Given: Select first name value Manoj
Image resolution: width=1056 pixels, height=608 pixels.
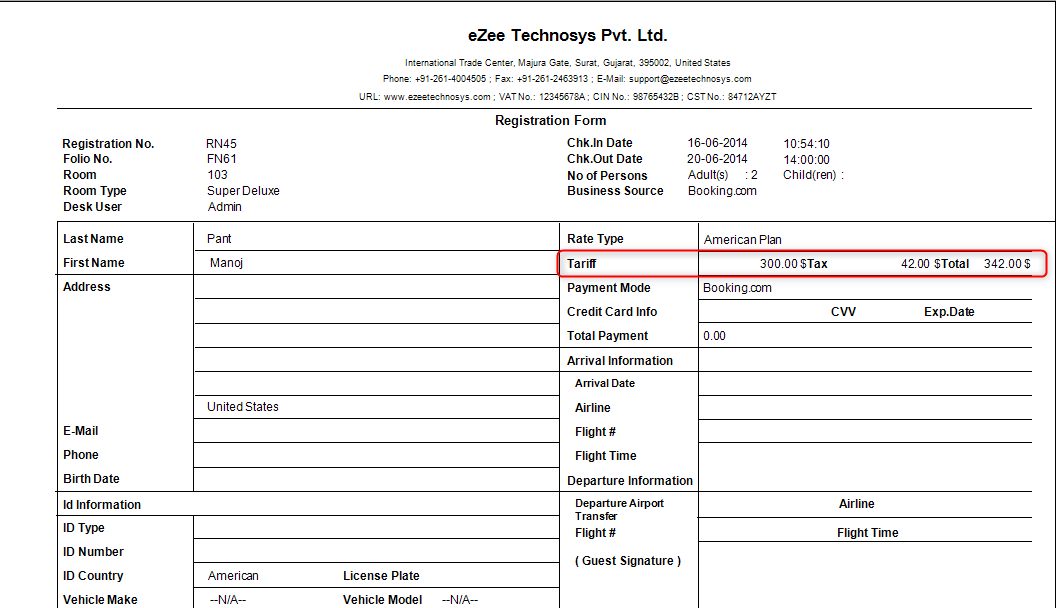Looking at the screenshot, I should (226, 263).
